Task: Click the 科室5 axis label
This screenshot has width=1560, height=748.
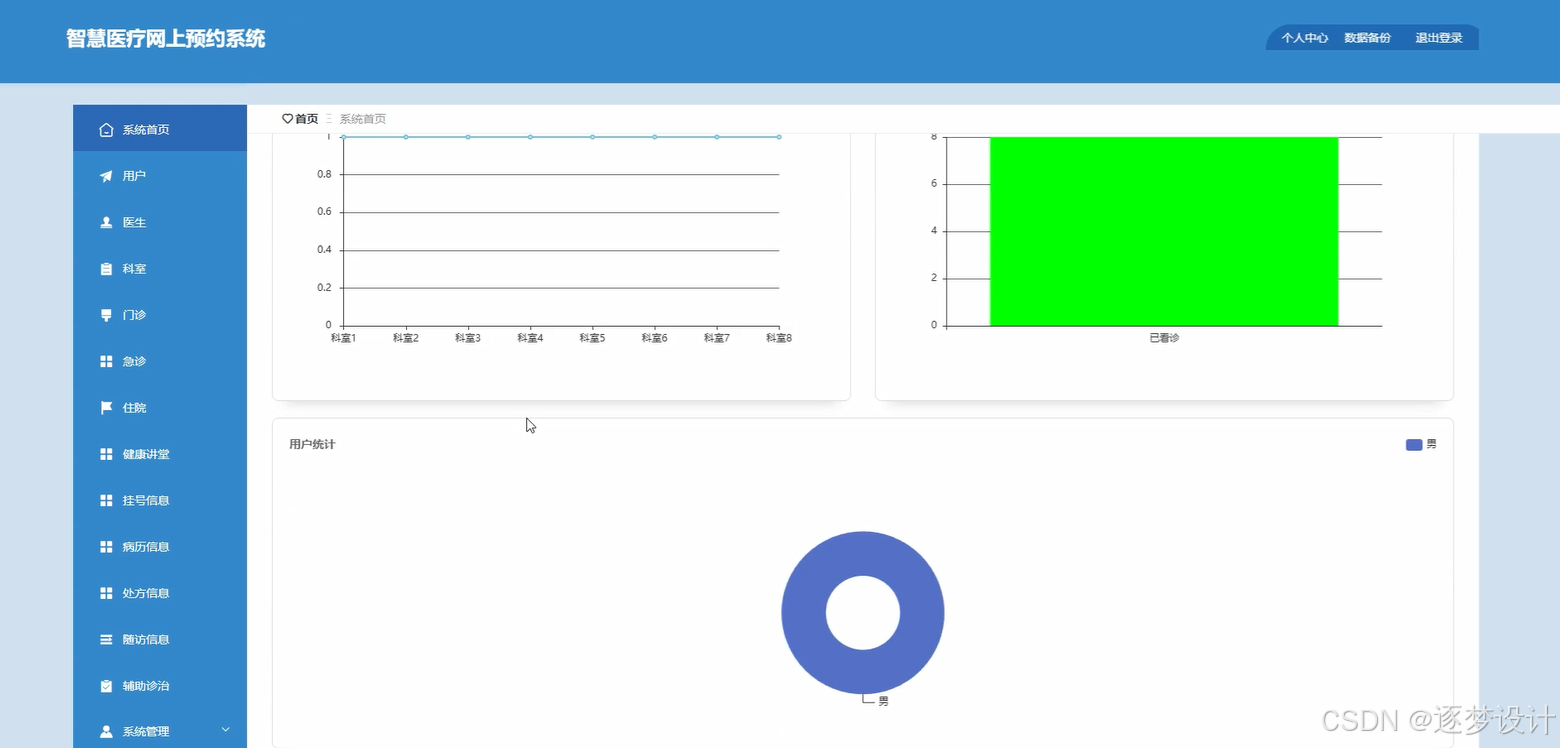Action: click(x=592, y=338)
